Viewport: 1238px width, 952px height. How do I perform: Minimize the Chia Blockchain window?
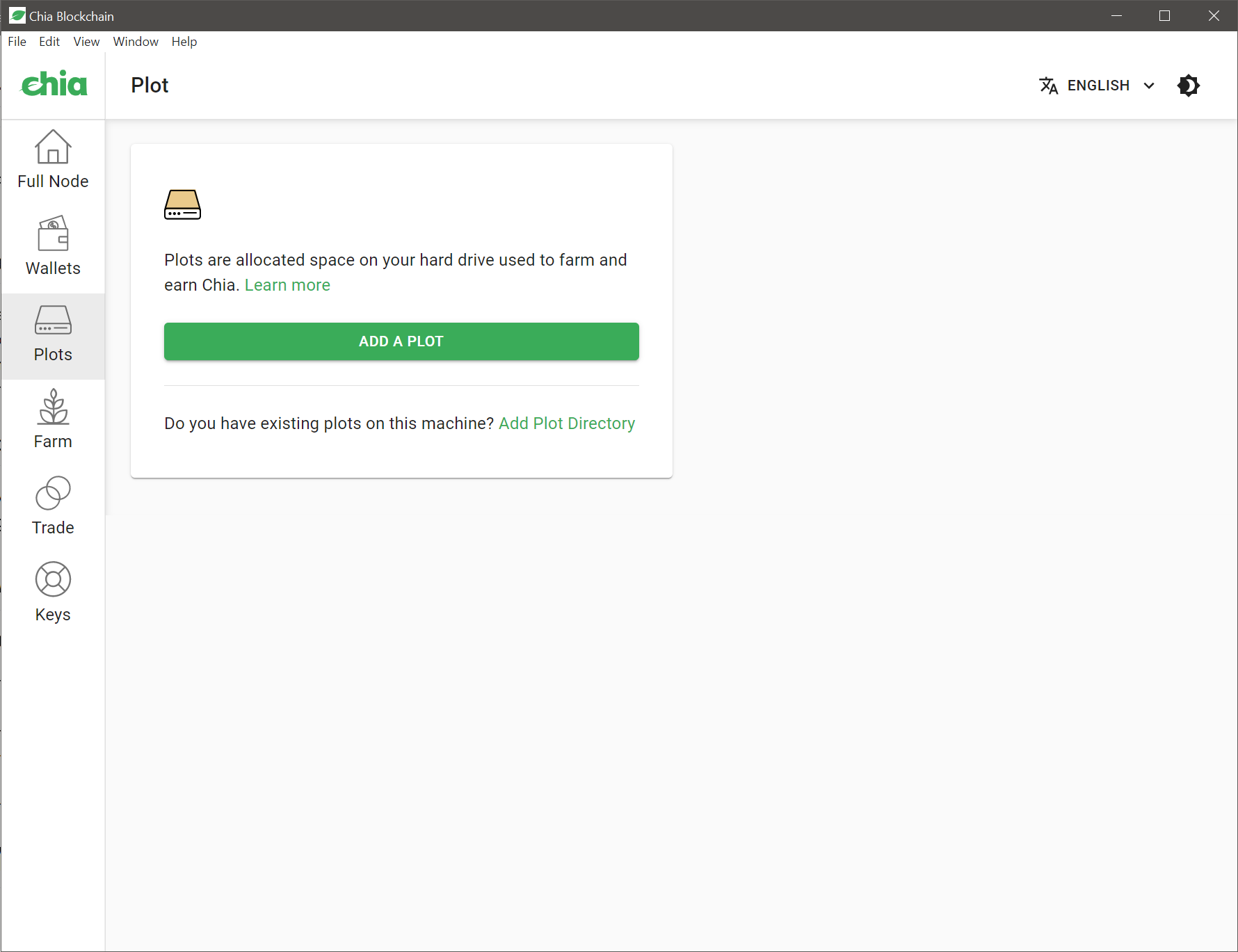coord(1117,15)
